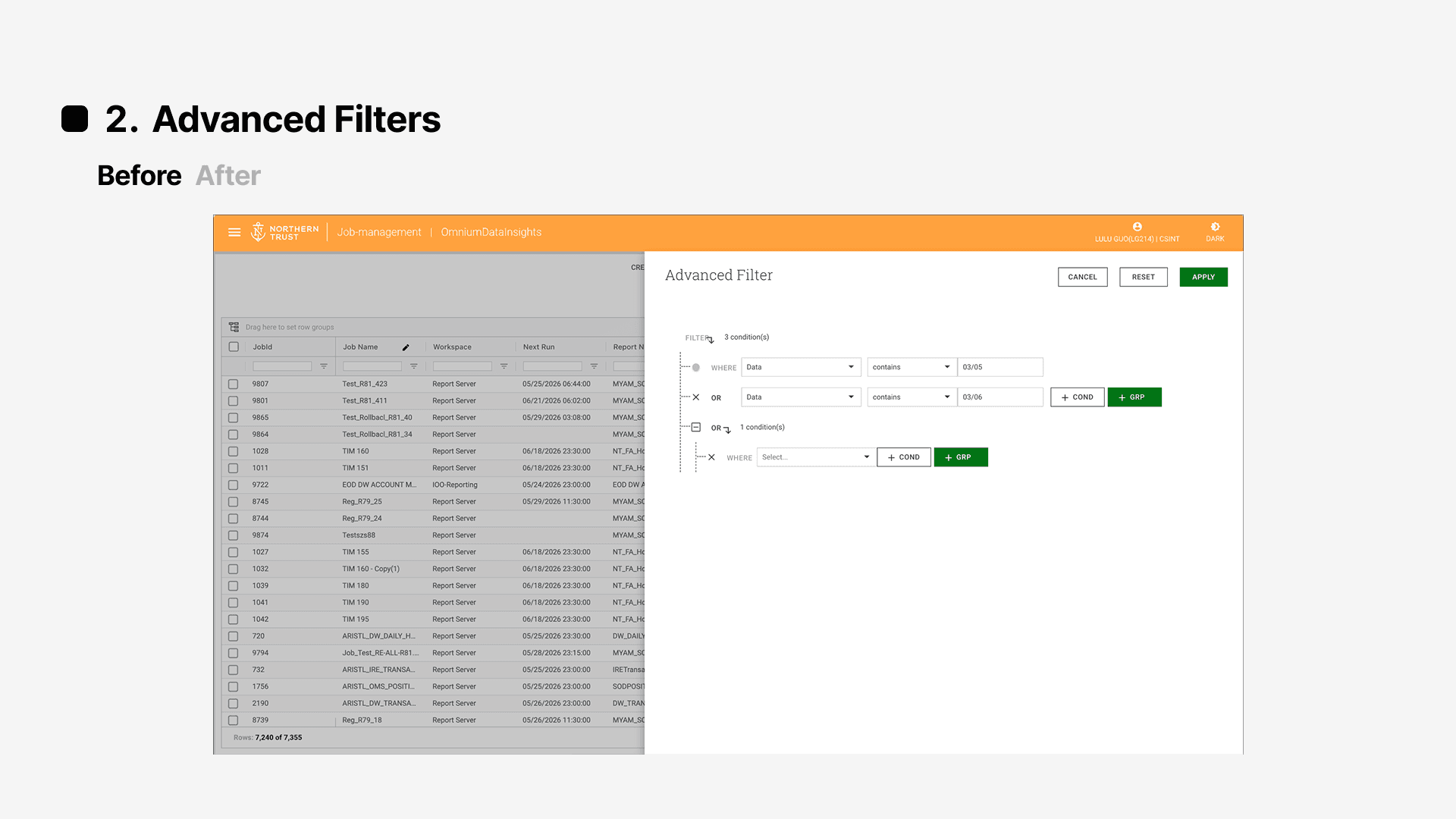Screen dimensions: 1456x819
Task: Click the CANCEL button
Action: click(1083, 277)
